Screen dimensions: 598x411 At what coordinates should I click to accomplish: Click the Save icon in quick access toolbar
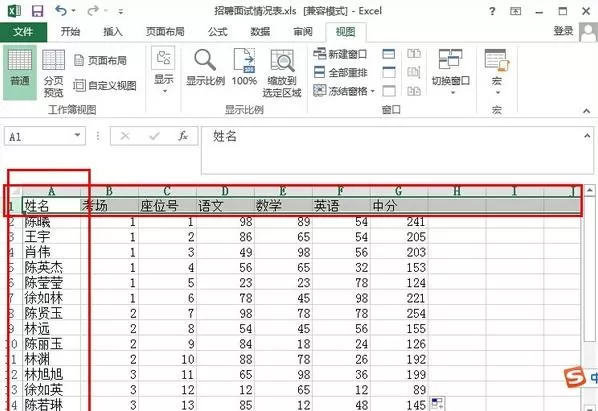(x=37, y=11)
